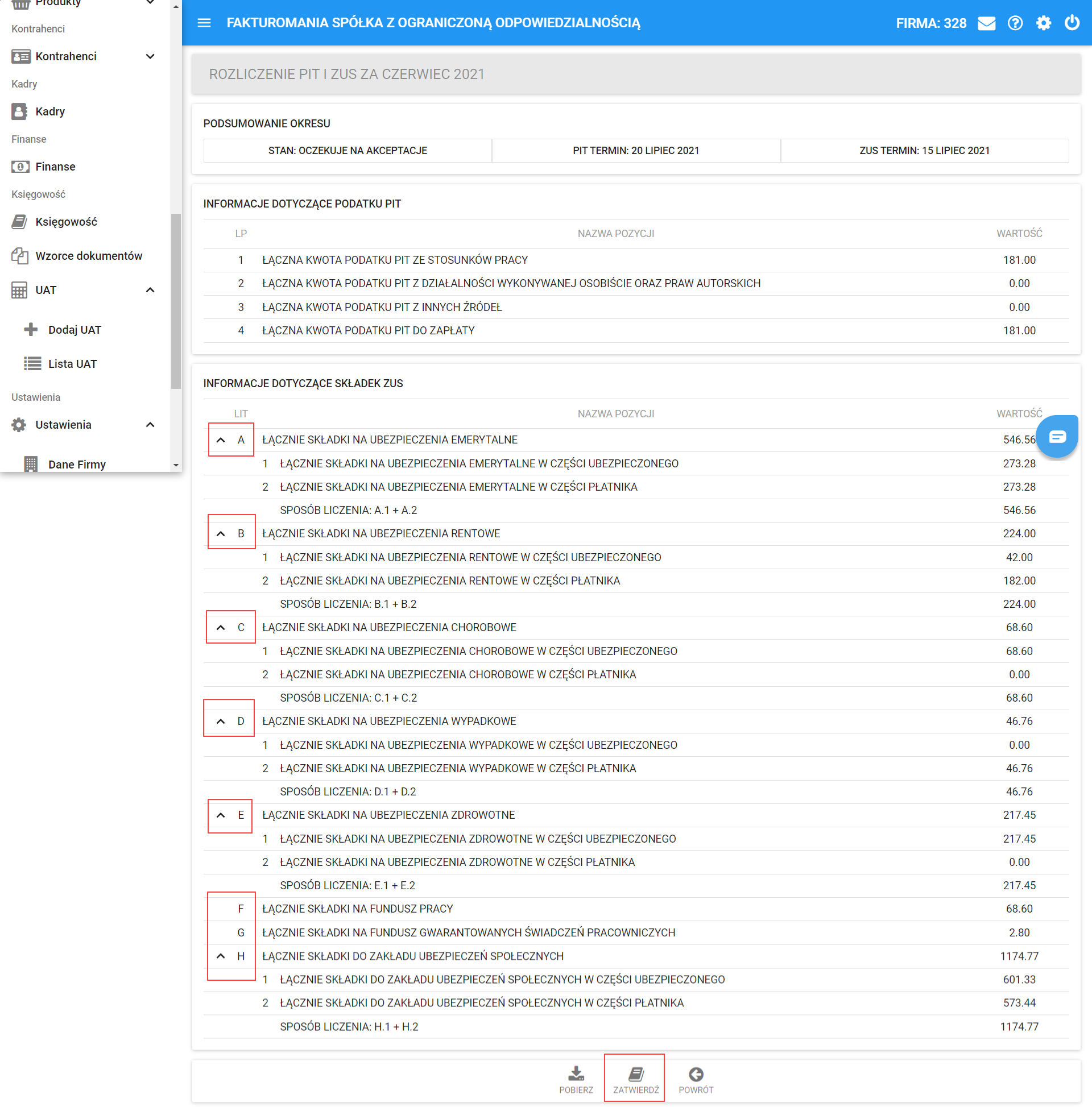This screenshot has height=1107, width=1092.
Task: Open the help question mark icon
Action: (x=1015, y=23)
